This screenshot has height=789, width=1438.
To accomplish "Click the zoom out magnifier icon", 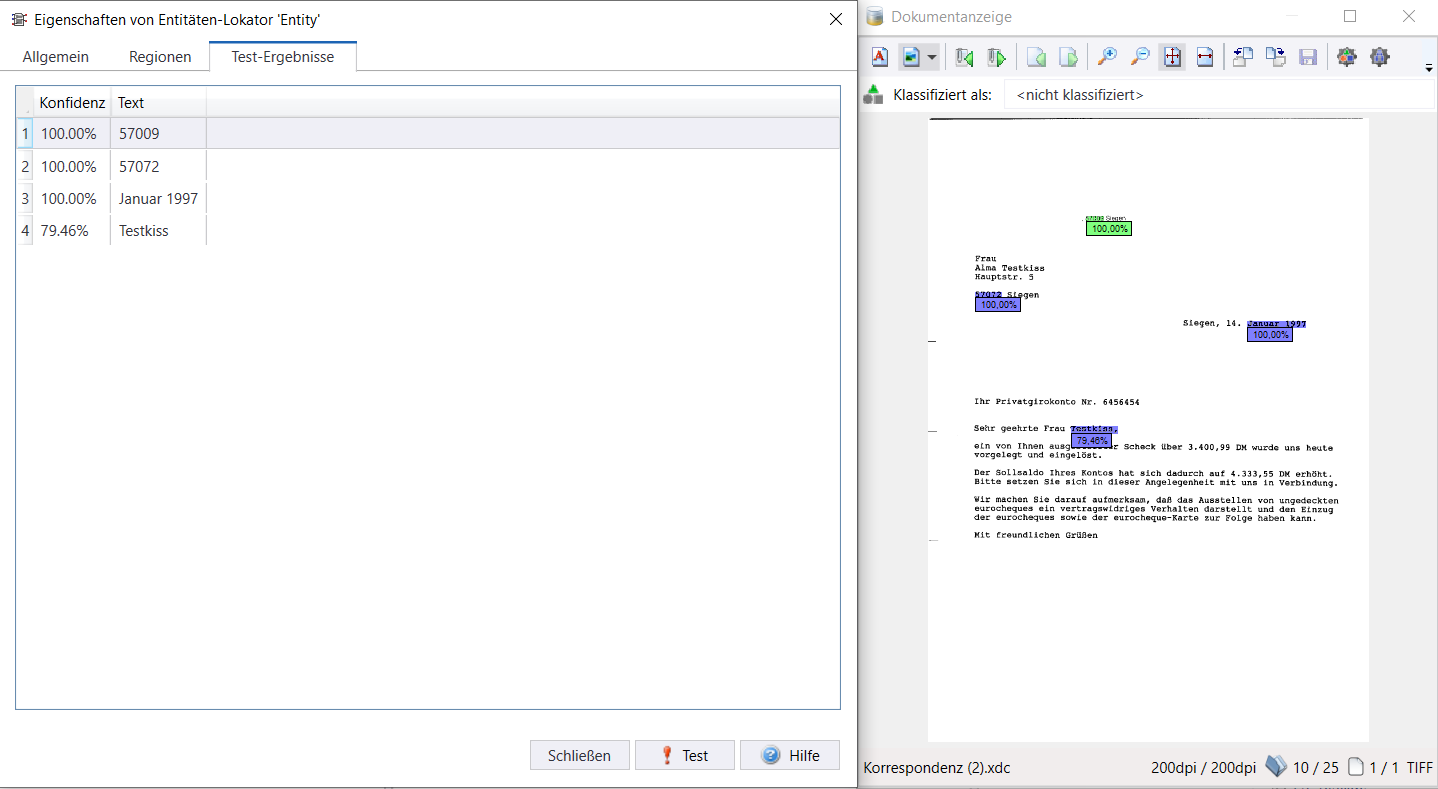I will 1139,57.
